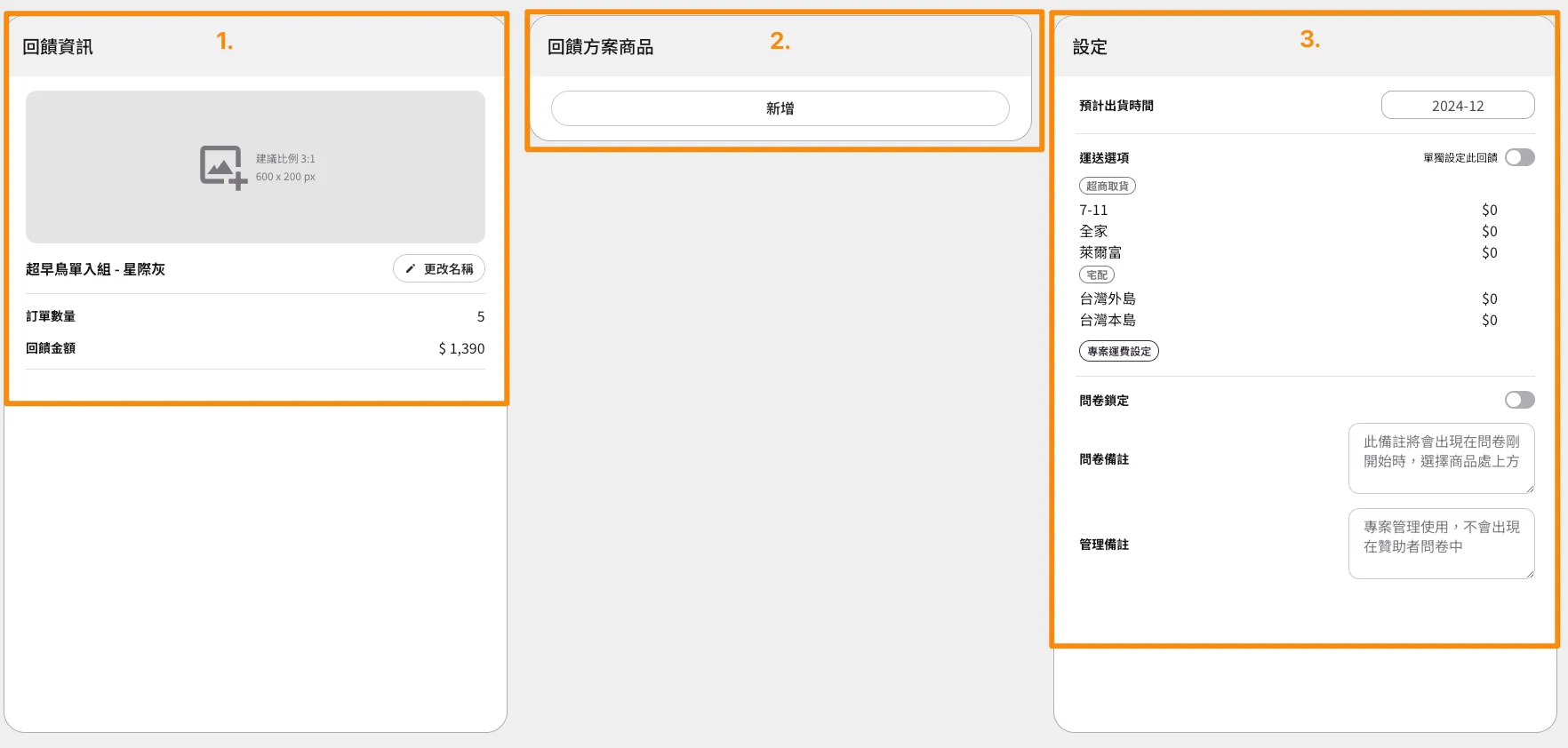Screen dimensions: 1568x748
Task: Click the 萊爾富 shipping option
Action: 1100,253
